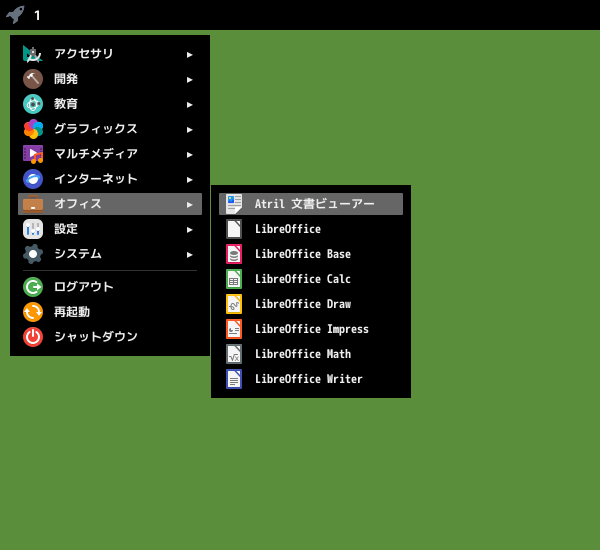The width and height of the screenshot is (600, 550).
Task: Open the アクセサリ menu label
Action: 84,54
